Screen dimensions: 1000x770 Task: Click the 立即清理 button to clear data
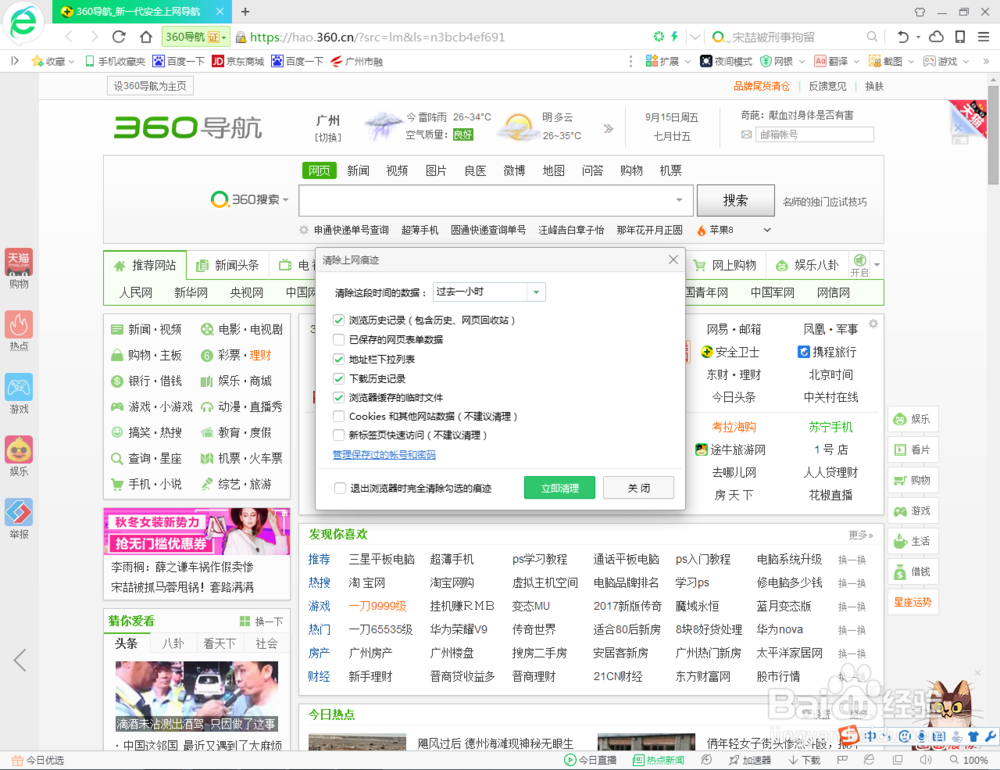[559, 488]
